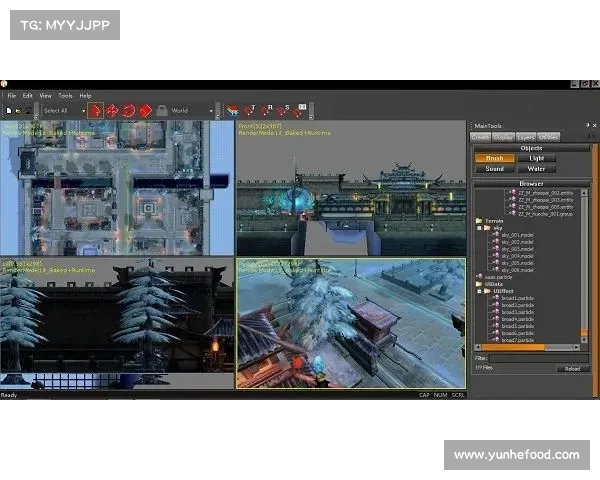Click the new file icon
This screenshot has height=480, width=600.
[8, 110]
